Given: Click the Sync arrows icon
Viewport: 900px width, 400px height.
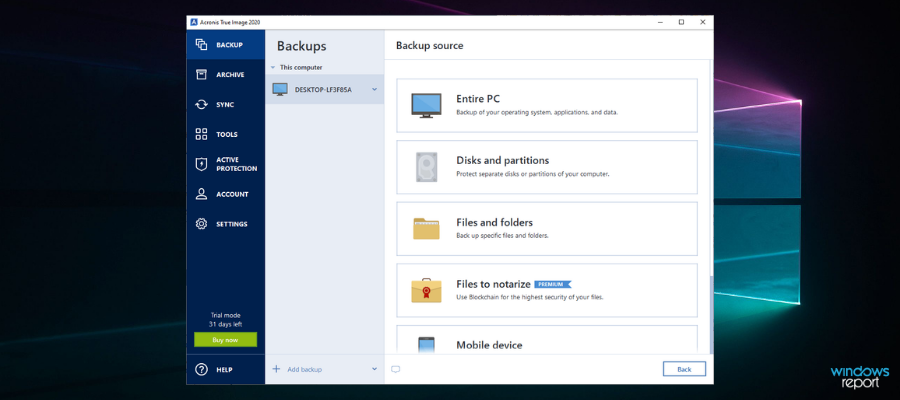Looking at the screenshot, I should [x=201, y=104].
